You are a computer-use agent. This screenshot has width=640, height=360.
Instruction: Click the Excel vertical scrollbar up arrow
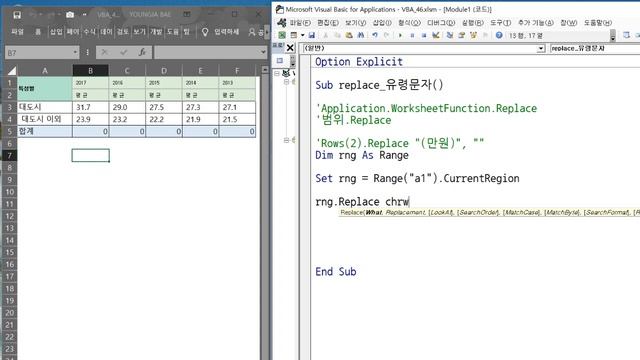click(264, 70)
